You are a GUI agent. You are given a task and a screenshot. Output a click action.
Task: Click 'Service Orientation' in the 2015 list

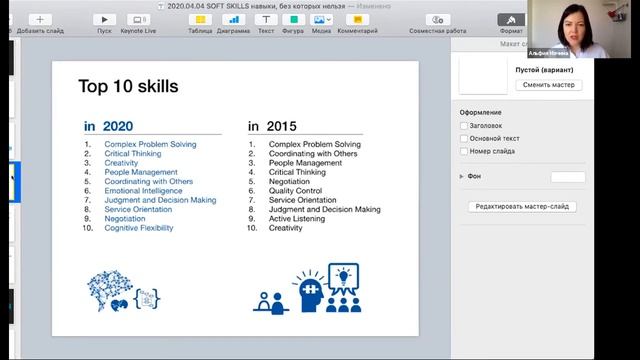click(302, 200)
